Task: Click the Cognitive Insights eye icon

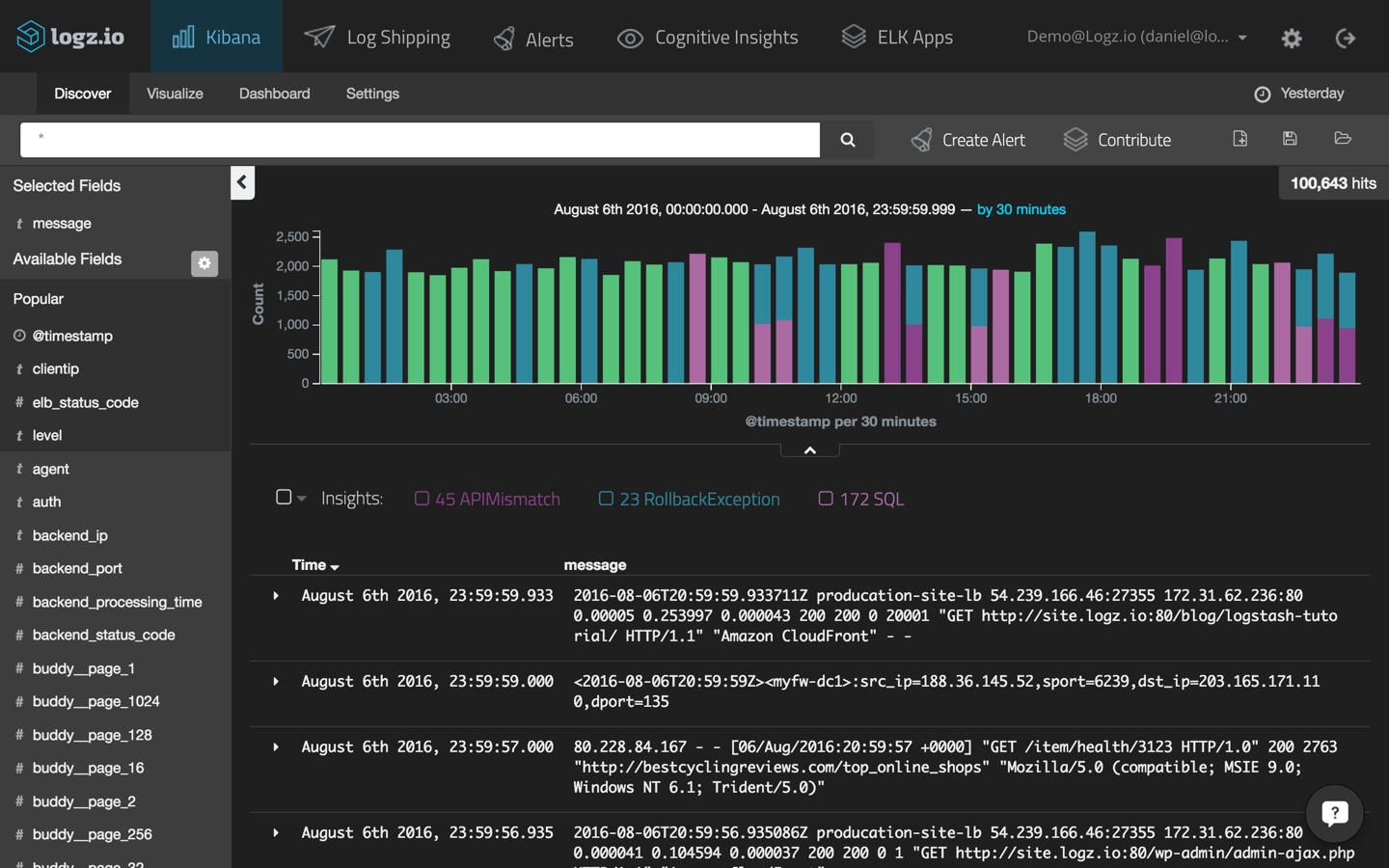Action: click(630, 39)
